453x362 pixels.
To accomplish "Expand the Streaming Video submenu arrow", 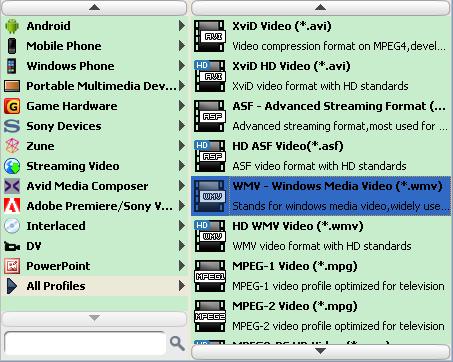I will 182,166.
